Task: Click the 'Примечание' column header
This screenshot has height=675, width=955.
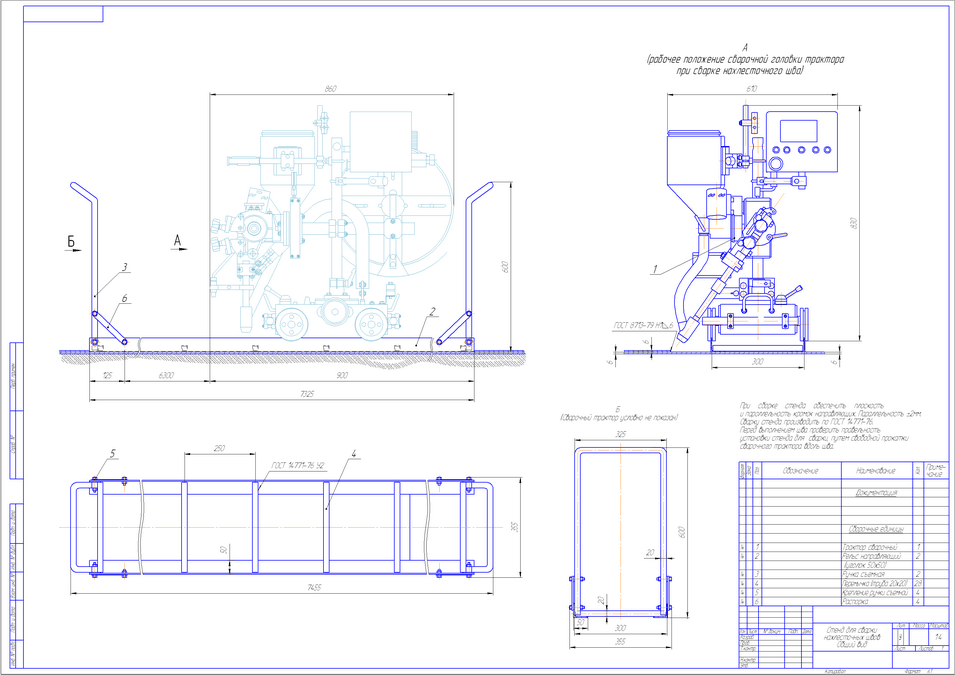Action: click(937, 470)
